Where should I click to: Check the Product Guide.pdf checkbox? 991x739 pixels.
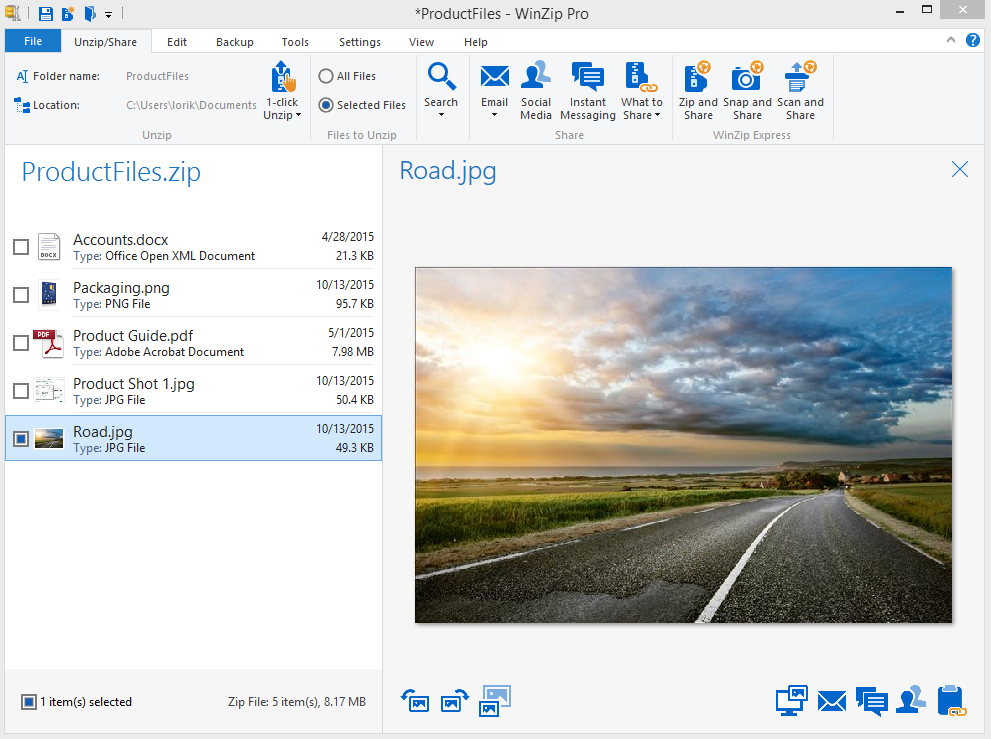(x=21, y=343)
